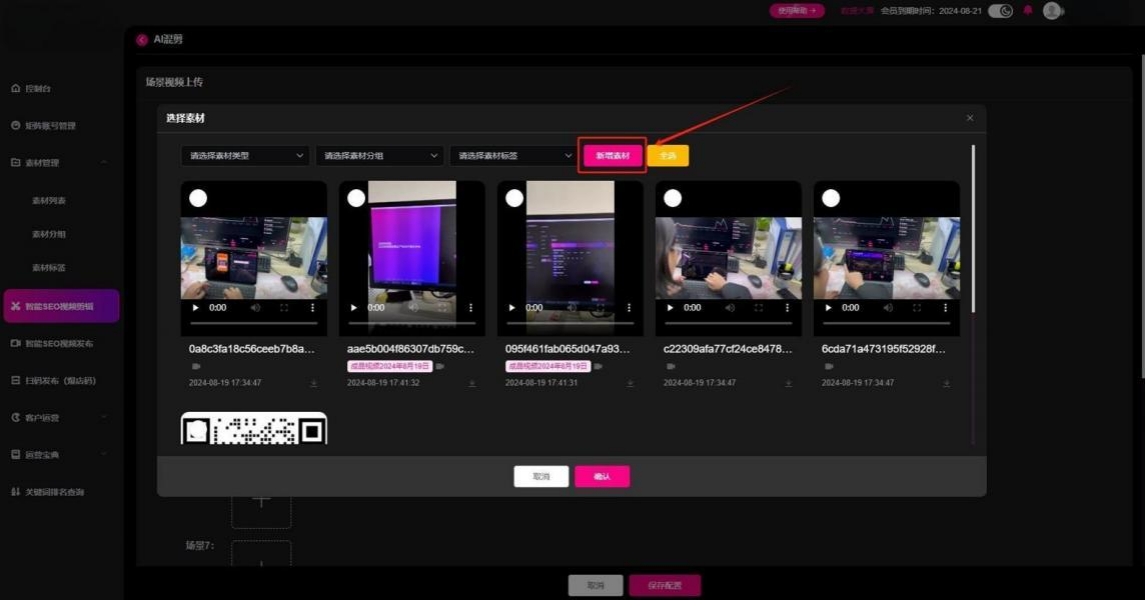Select the 0a8c3fa18c56ceeb7b8a video's radio circle

198,198
